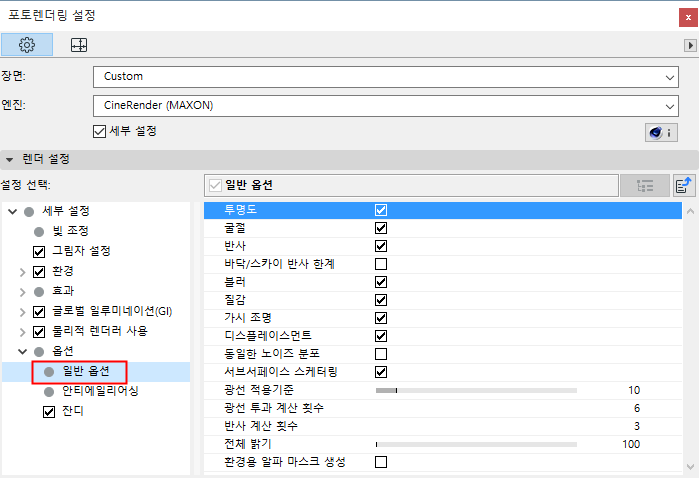Select the 디스플레이스먼트 row label
Viewport: 699px width, 478px height.
coord(268,335)
